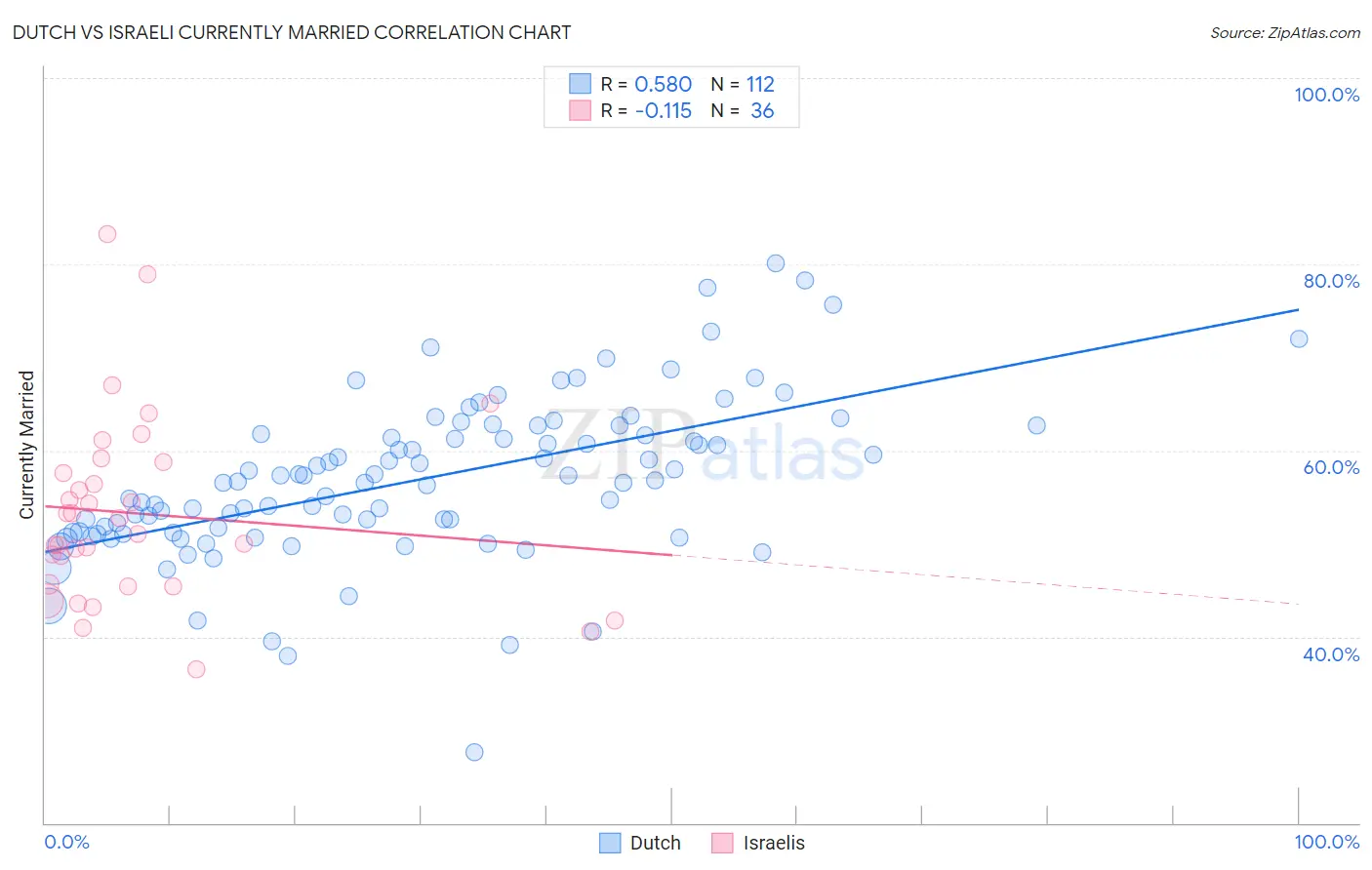Click the highest pink data point on the chart
Screen dimensions: 1372x870
click(x=107, y=234)
